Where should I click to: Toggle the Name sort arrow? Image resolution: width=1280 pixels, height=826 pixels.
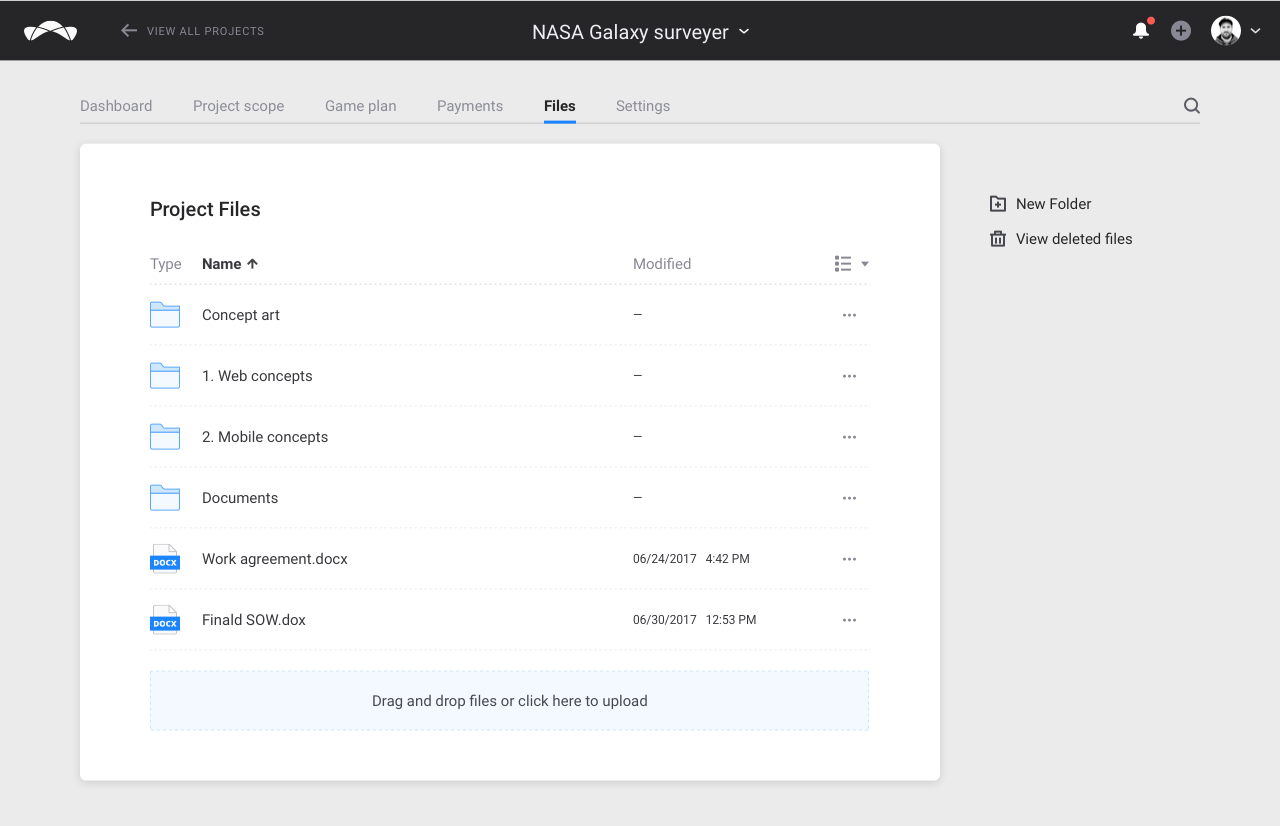(252, 264)
